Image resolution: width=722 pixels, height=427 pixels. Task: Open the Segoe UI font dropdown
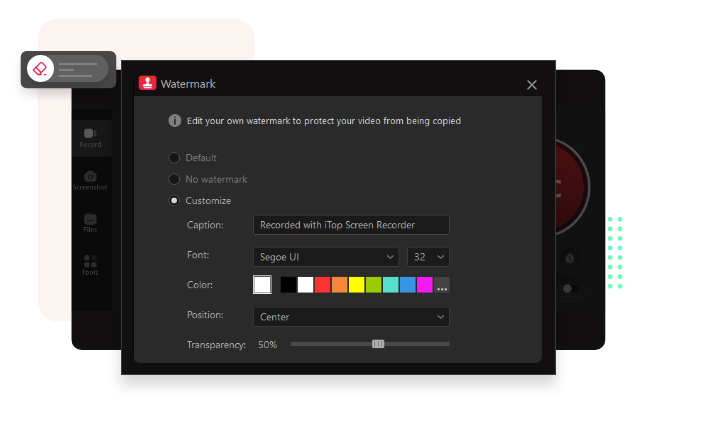[326, 257]
